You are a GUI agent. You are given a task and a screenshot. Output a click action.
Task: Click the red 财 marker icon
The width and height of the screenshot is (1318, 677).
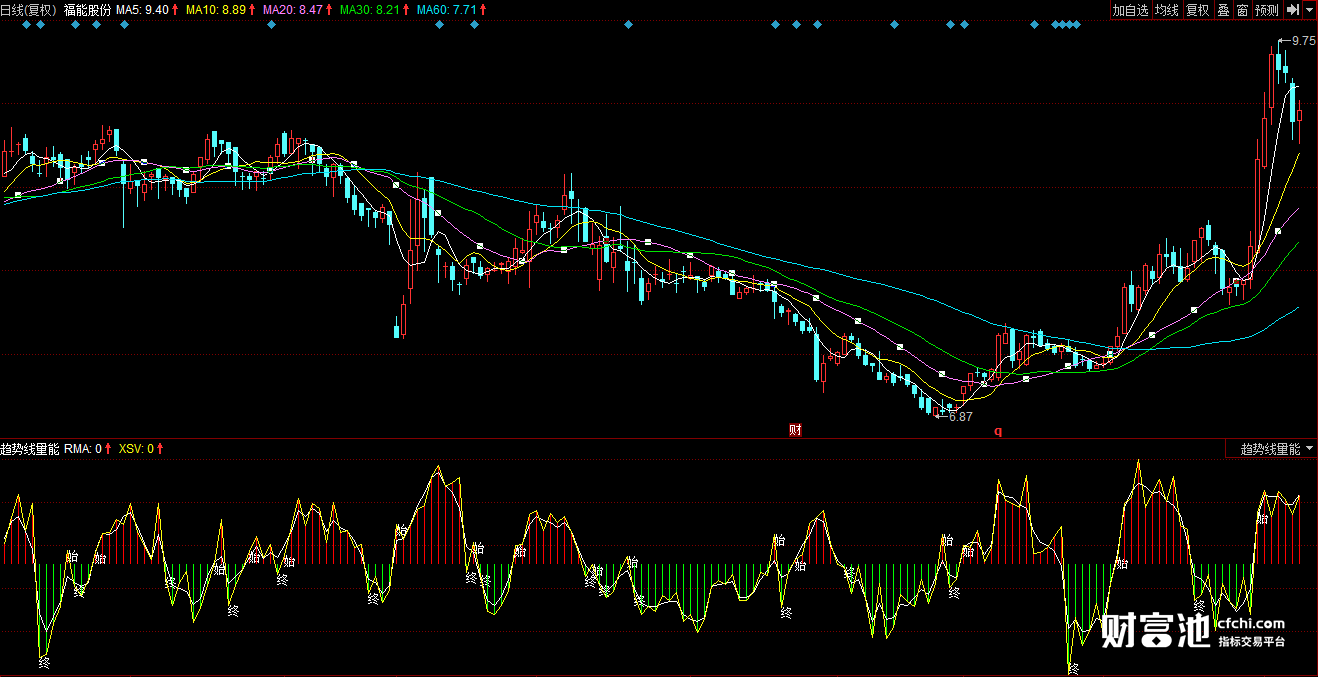click(x=795, y=431)
